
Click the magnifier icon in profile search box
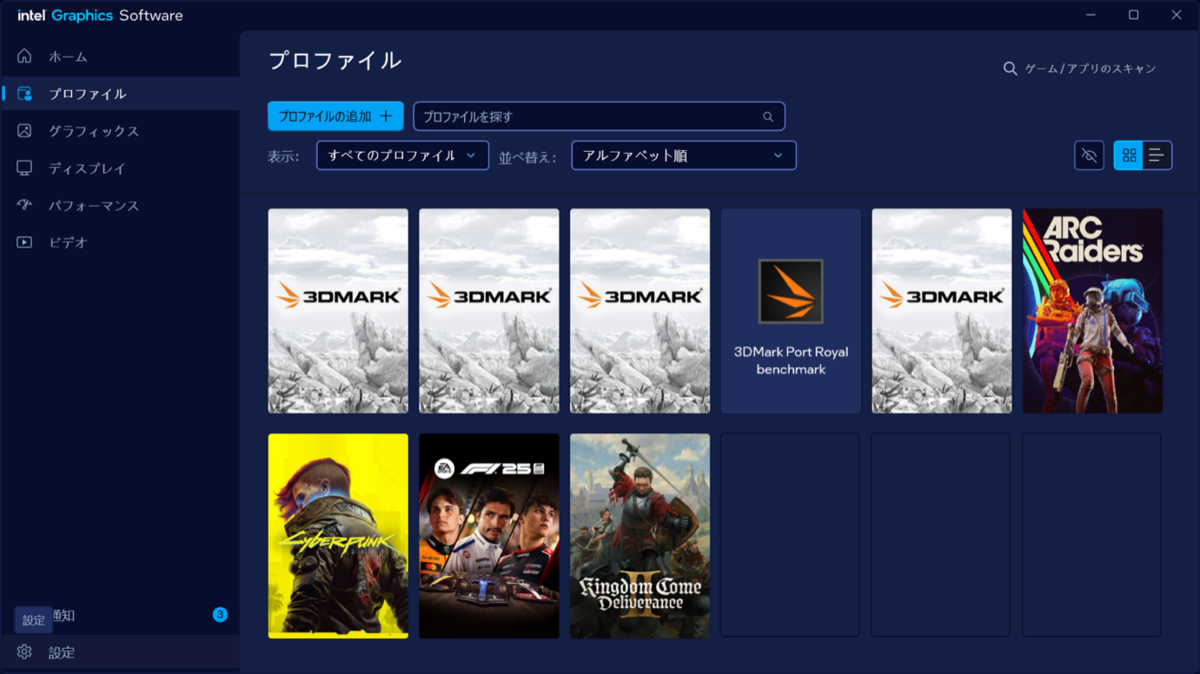(768, 117)
